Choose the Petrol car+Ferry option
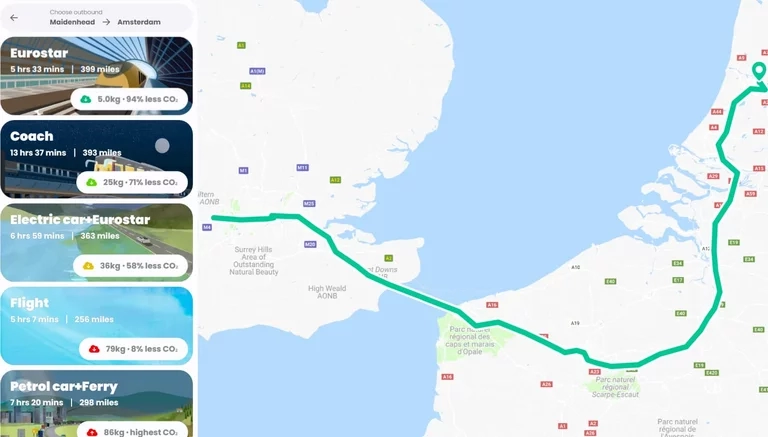The image size is (768, 437). [96, 404]
